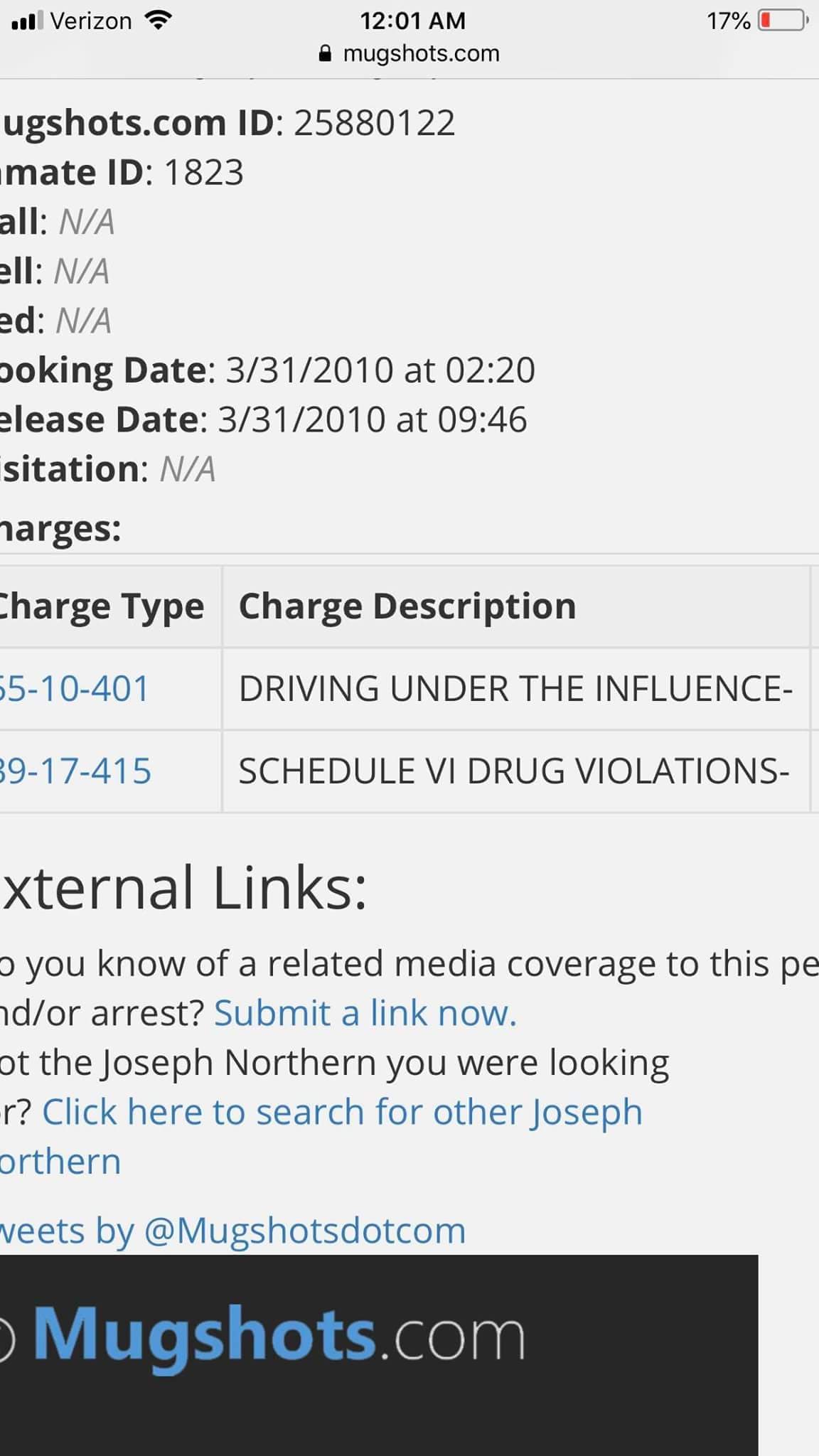Image resolution: width=819 pixels, height=1456 pixels.
Task: Tap the Wi-Fi status icon
Action: (x=159, y=20)
